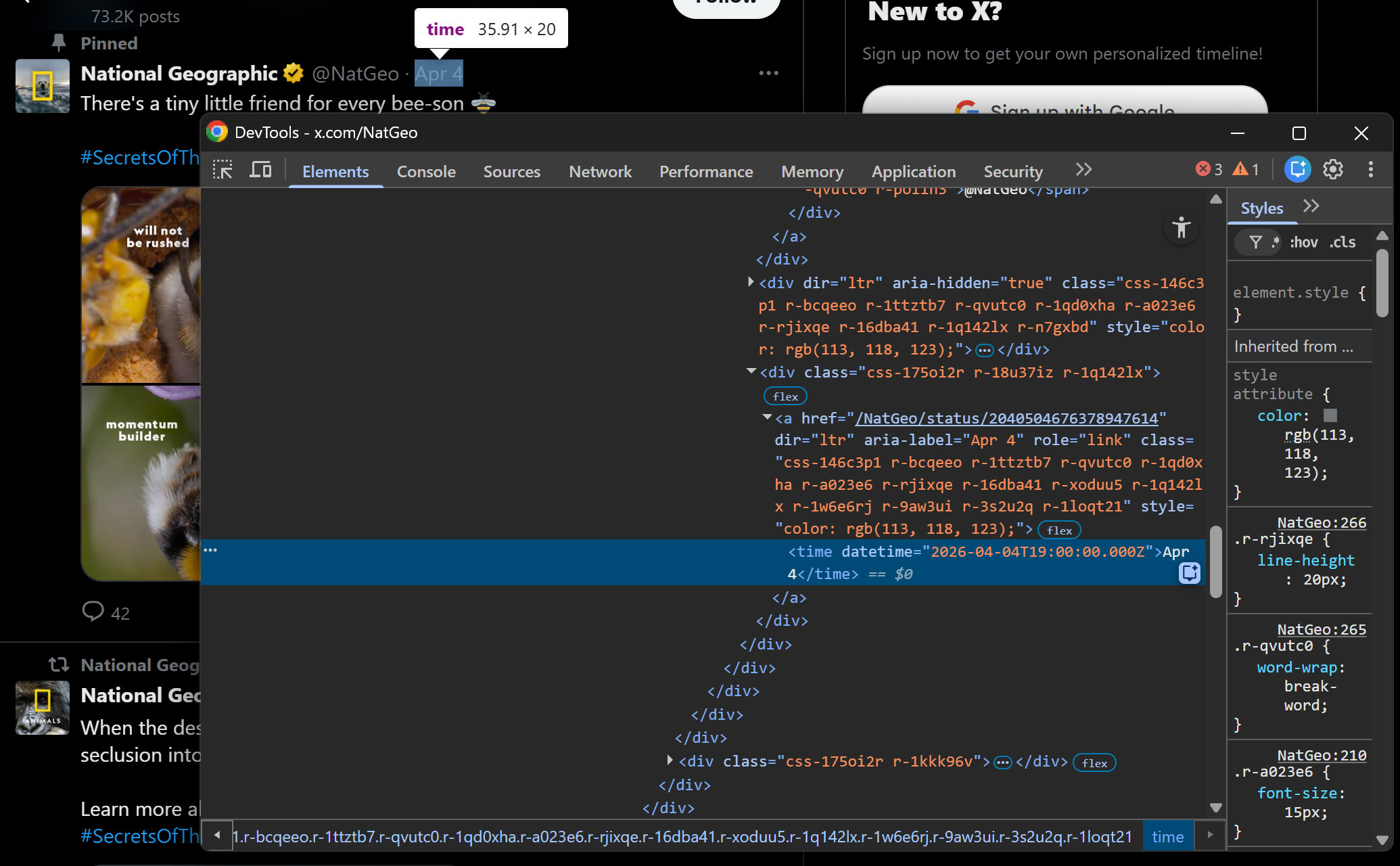Toggle :hov element state panel
This screenshot has width=1400, height=866.
click(x=1304, y=242)
